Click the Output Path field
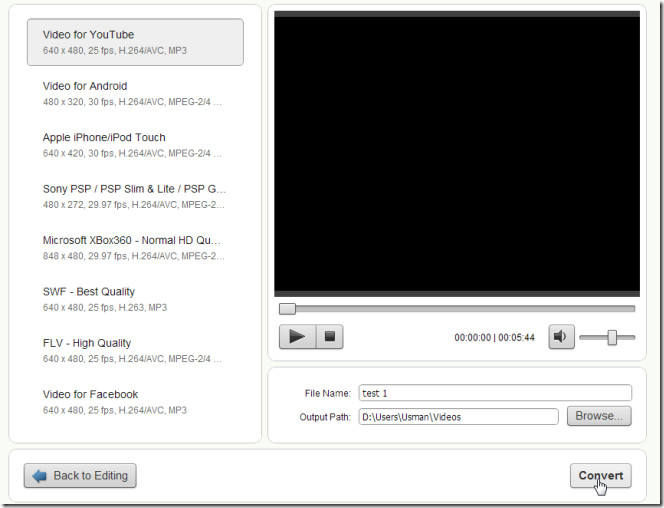Image resolution: width=664 pixels, height=508 pixels. click(x=458, y=417)
